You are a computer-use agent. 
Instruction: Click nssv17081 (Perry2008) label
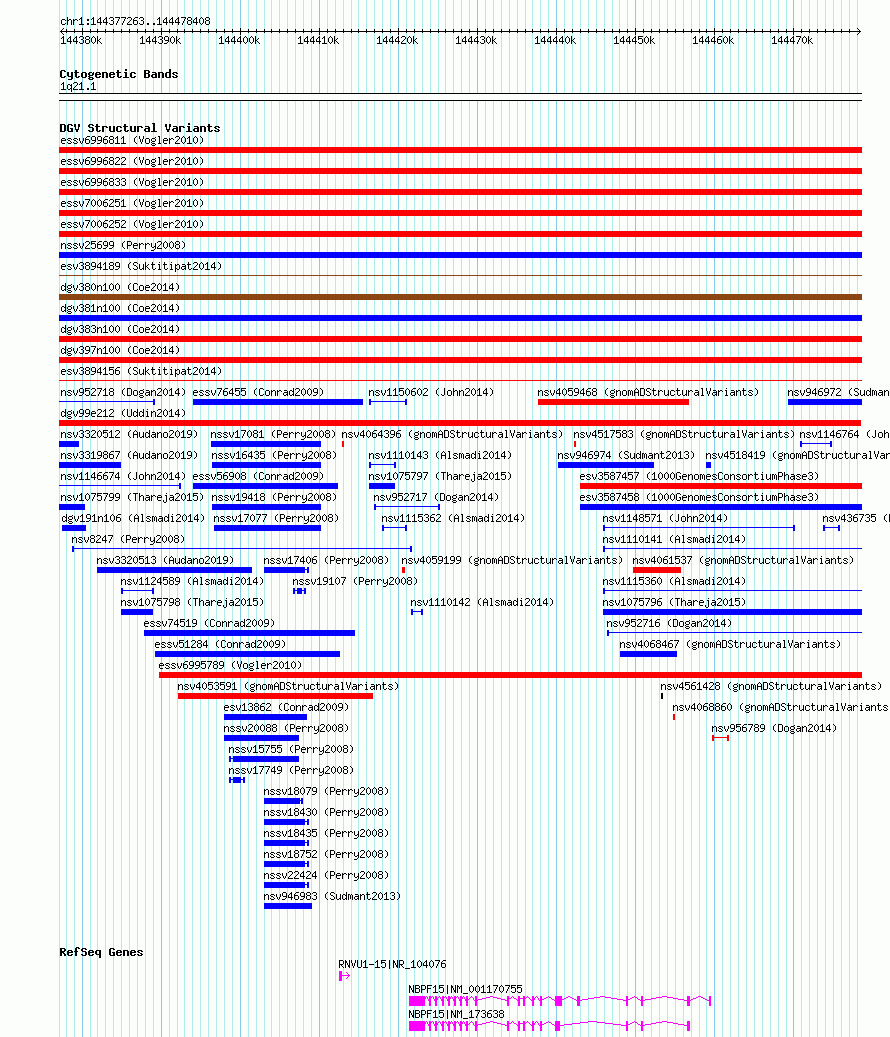click(x=273, y=435)
